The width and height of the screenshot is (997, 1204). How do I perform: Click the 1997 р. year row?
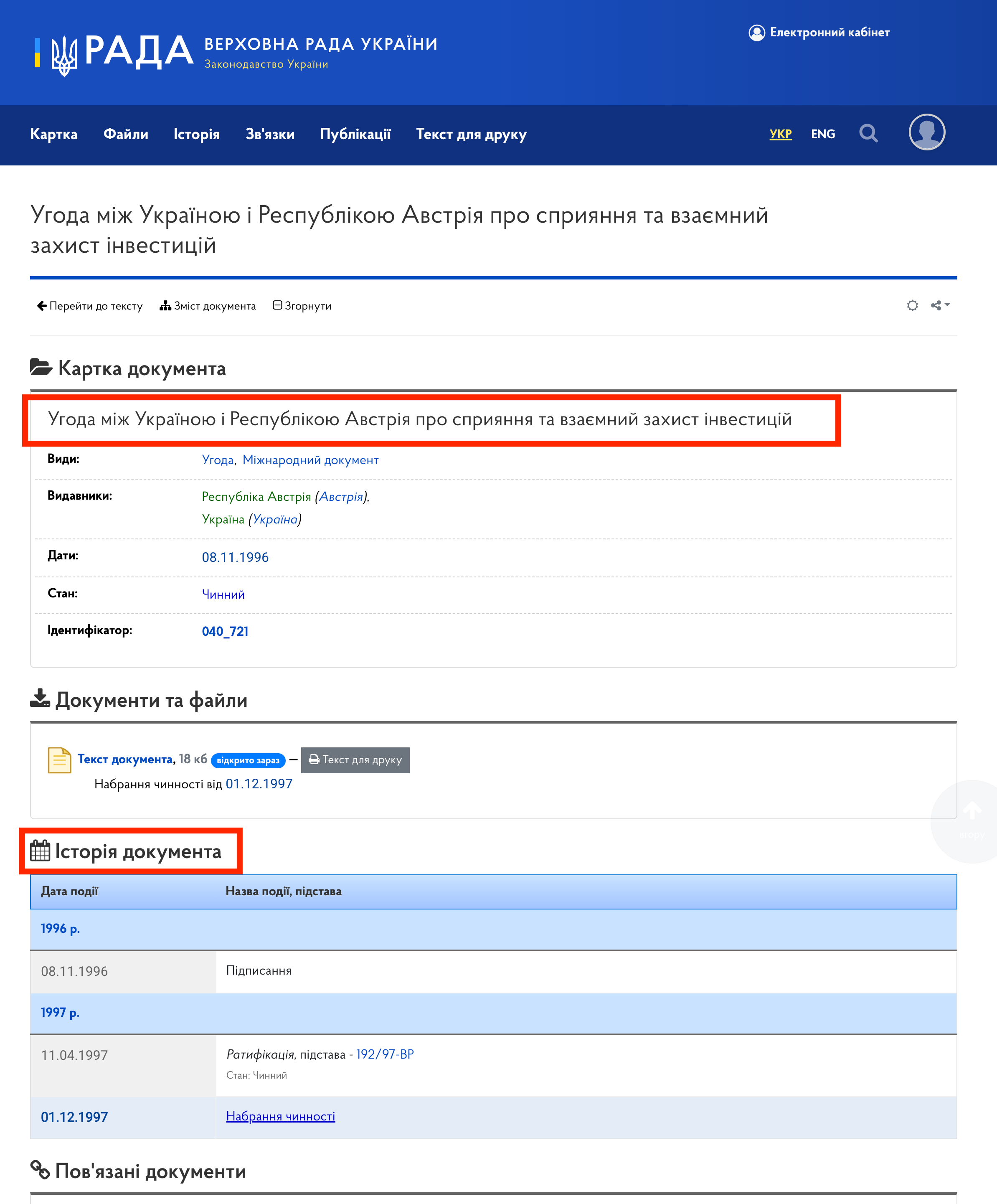coord(494,1013)
